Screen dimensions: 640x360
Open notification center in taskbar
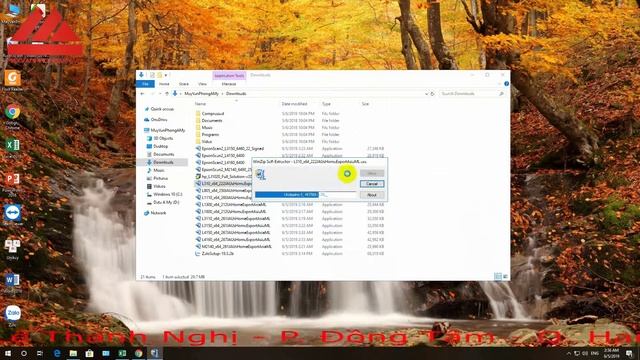[x=629, y=353]
